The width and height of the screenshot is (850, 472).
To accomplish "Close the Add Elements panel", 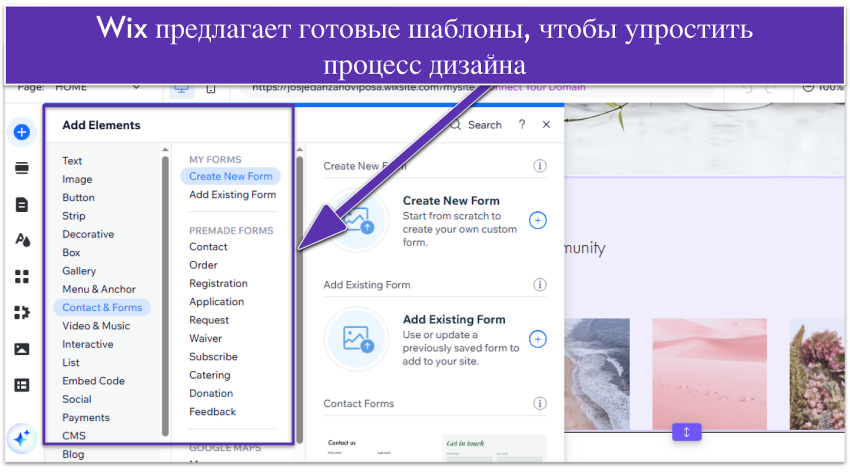I will (546, 125).
